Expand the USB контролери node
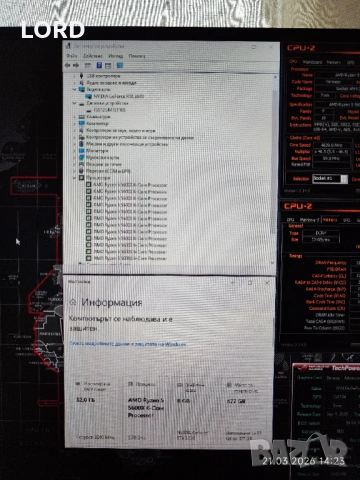Image resolution: width=360 pixels, height=480 pixels. point(74,76)
